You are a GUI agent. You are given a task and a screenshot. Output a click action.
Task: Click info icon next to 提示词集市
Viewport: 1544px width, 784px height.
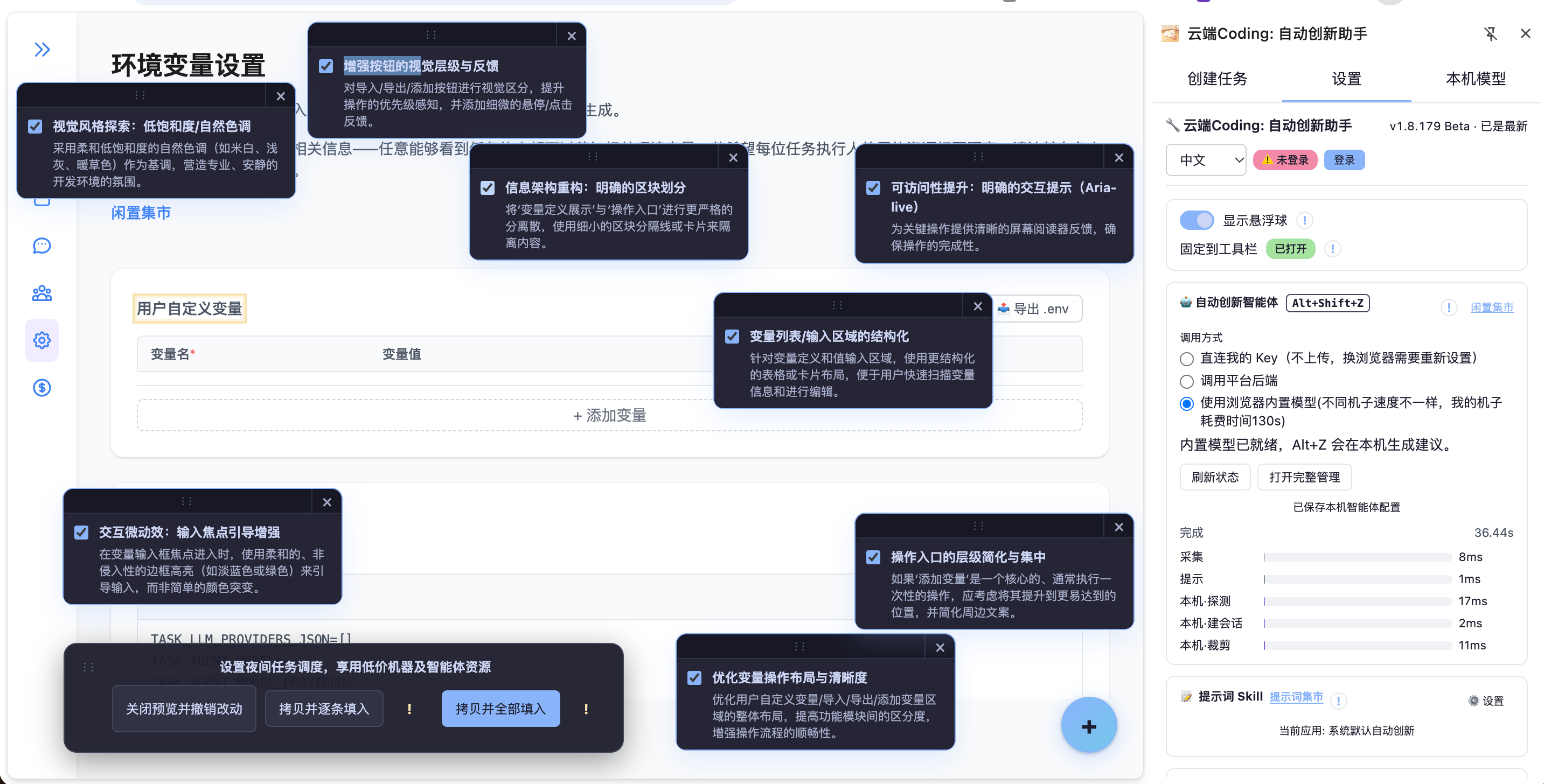(x=1338, y=700)
